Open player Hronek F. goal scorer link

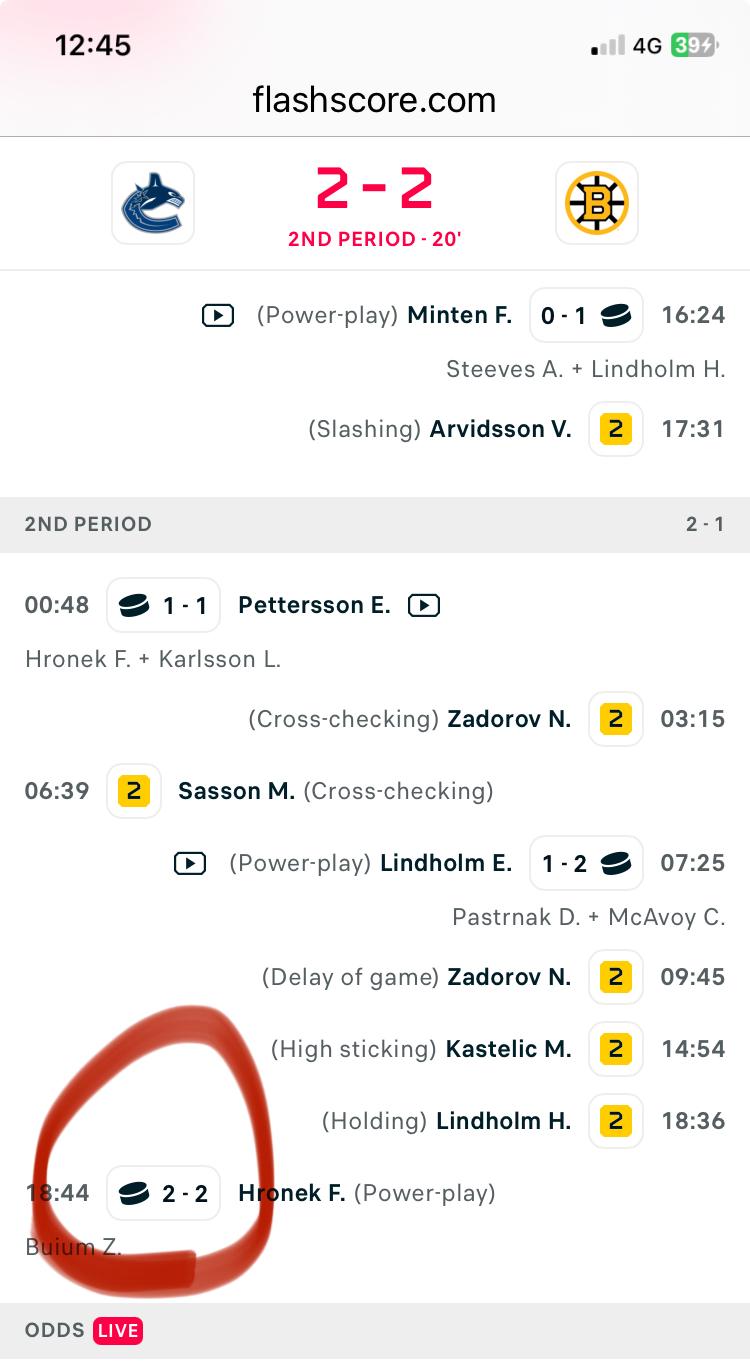pos(291,1193)
